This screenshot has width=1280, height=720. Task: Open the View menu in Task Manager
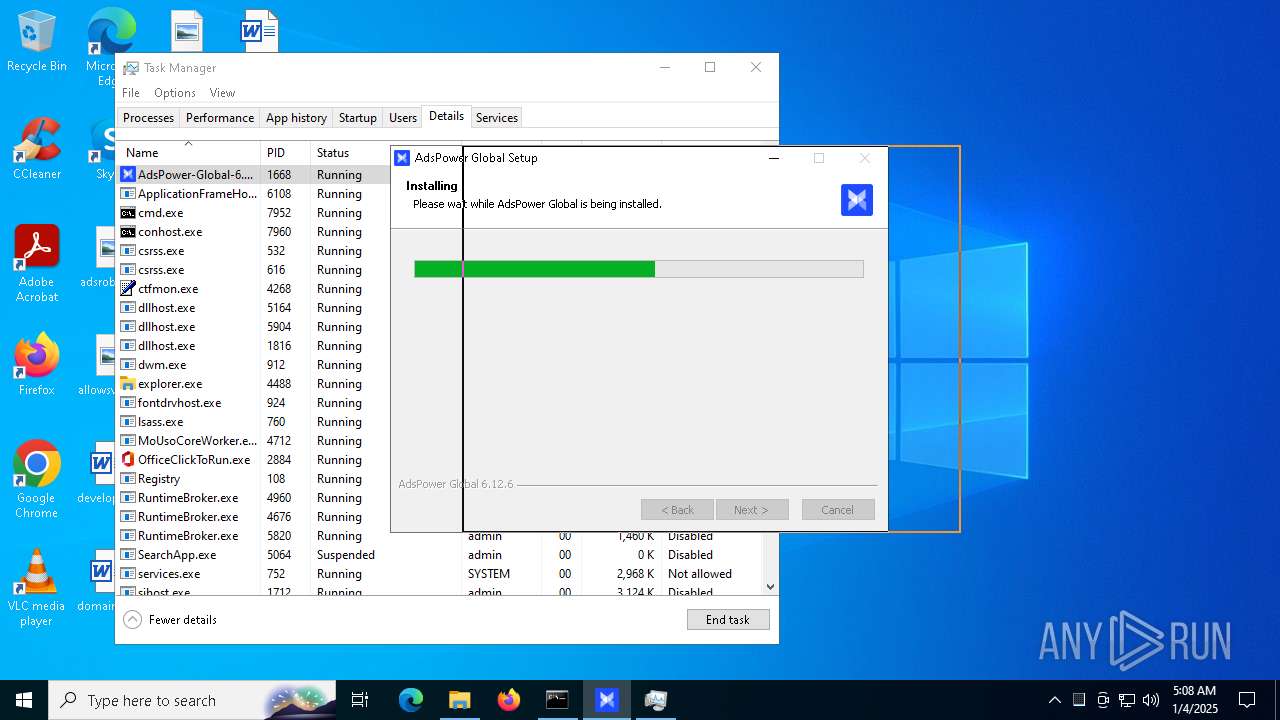pyautogui.click(x=222, y=93)
